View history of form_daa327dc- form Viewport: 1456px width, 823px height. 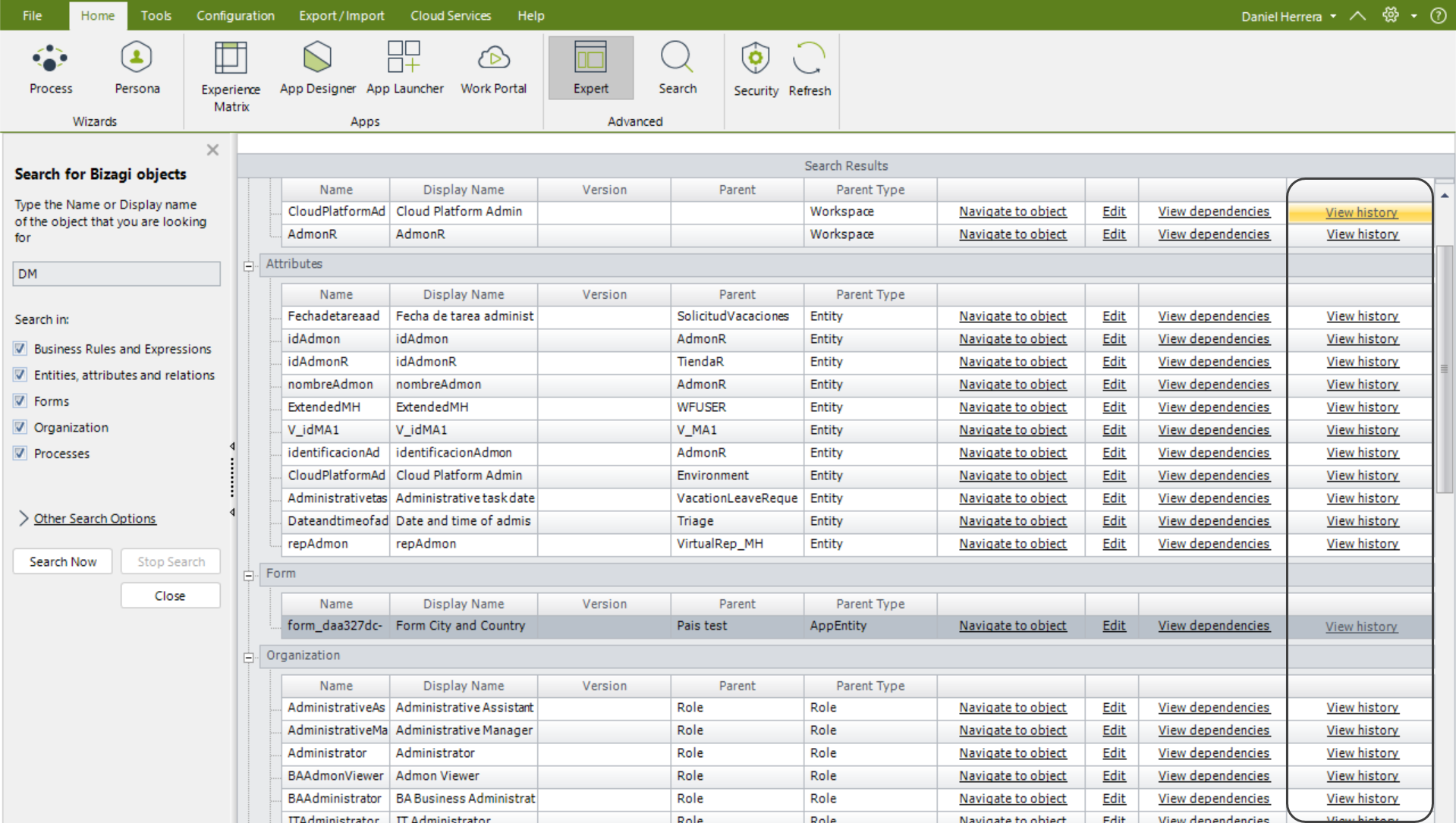coord(1361,627)
